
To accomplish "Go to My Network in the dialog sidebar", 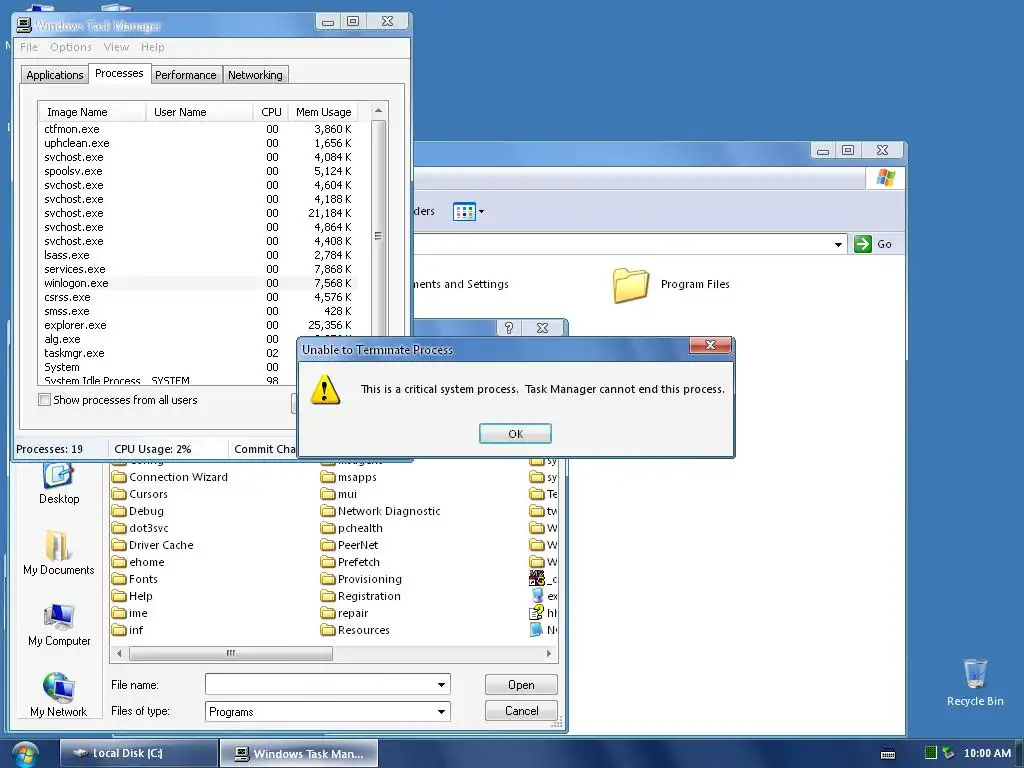I will [59, 695].
